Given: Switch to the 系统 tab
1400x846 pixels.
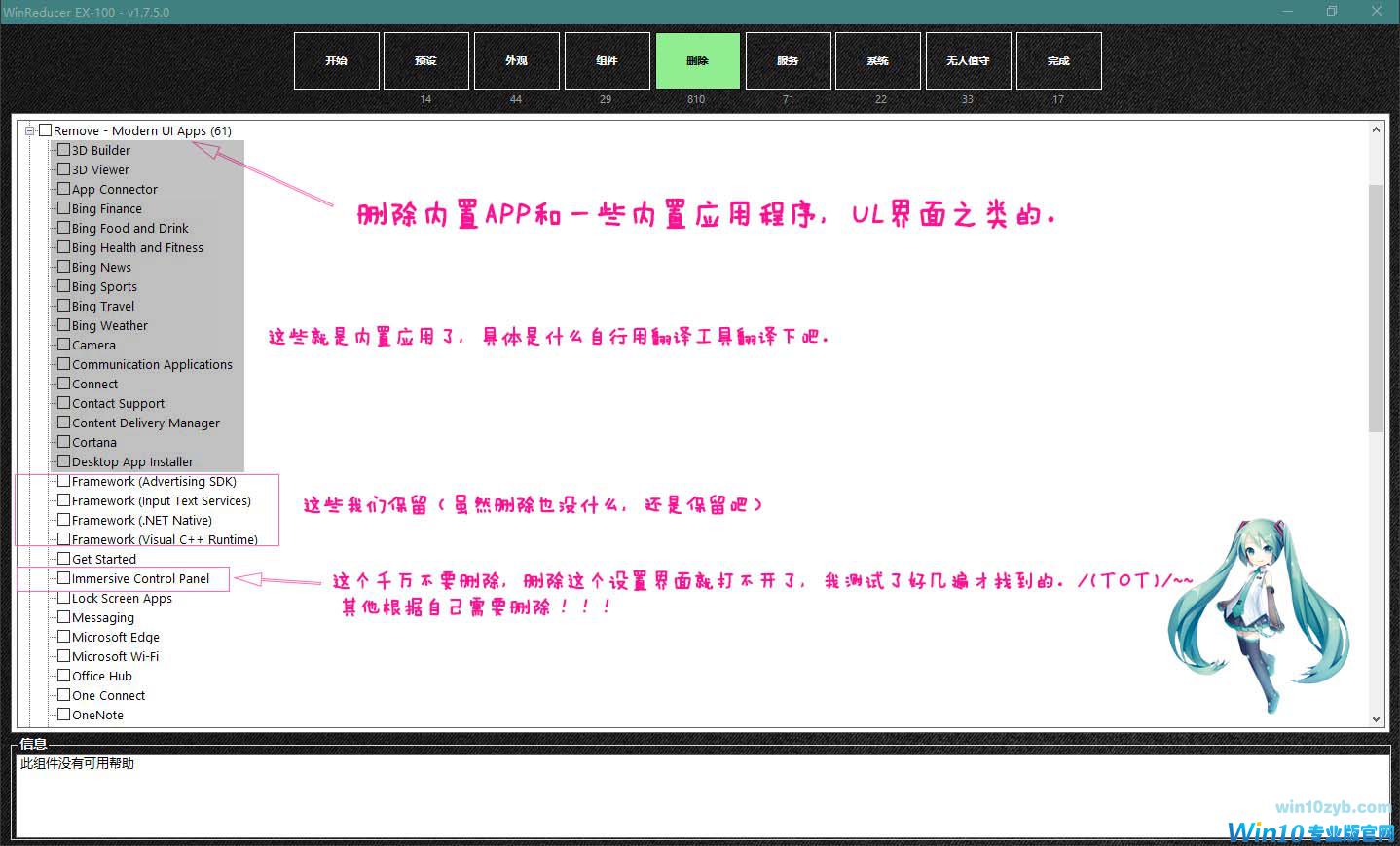Looking at the screenshot, I should tap(878, 60).
